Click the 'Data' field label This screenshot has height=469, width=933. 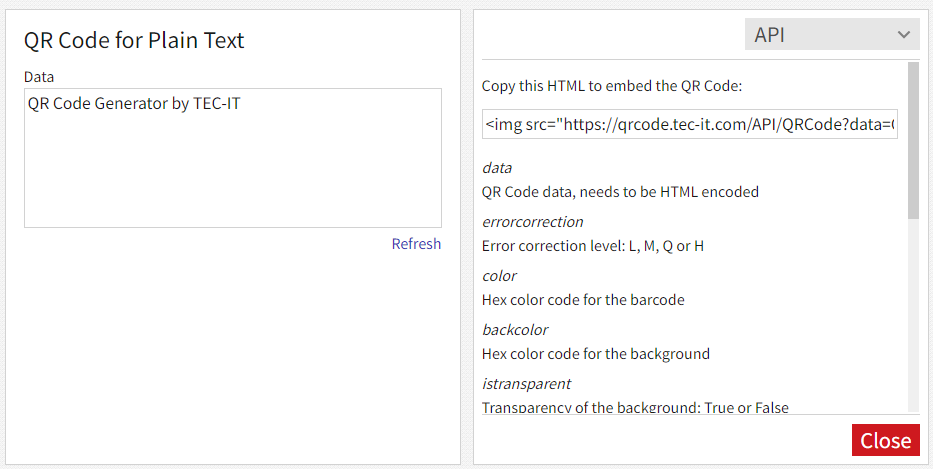[39, 77]
